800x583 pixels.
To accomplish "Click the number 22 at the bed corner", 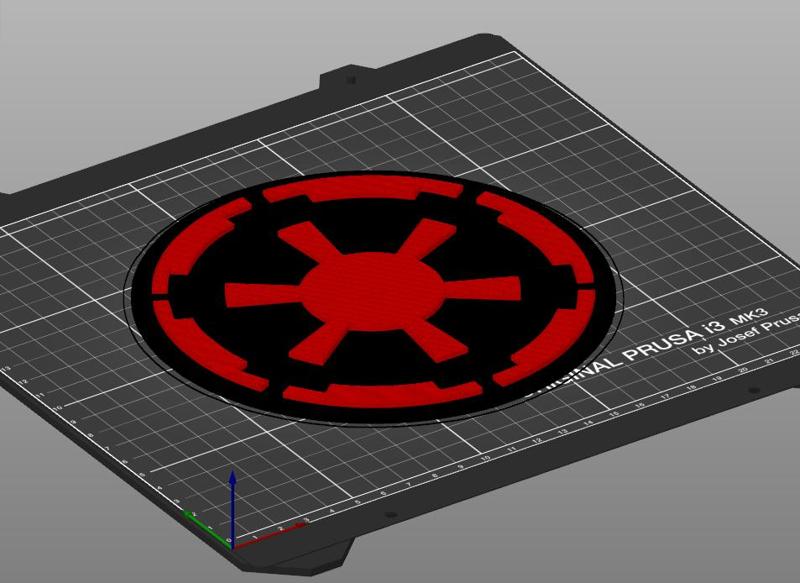I will (x=793, y=353).
